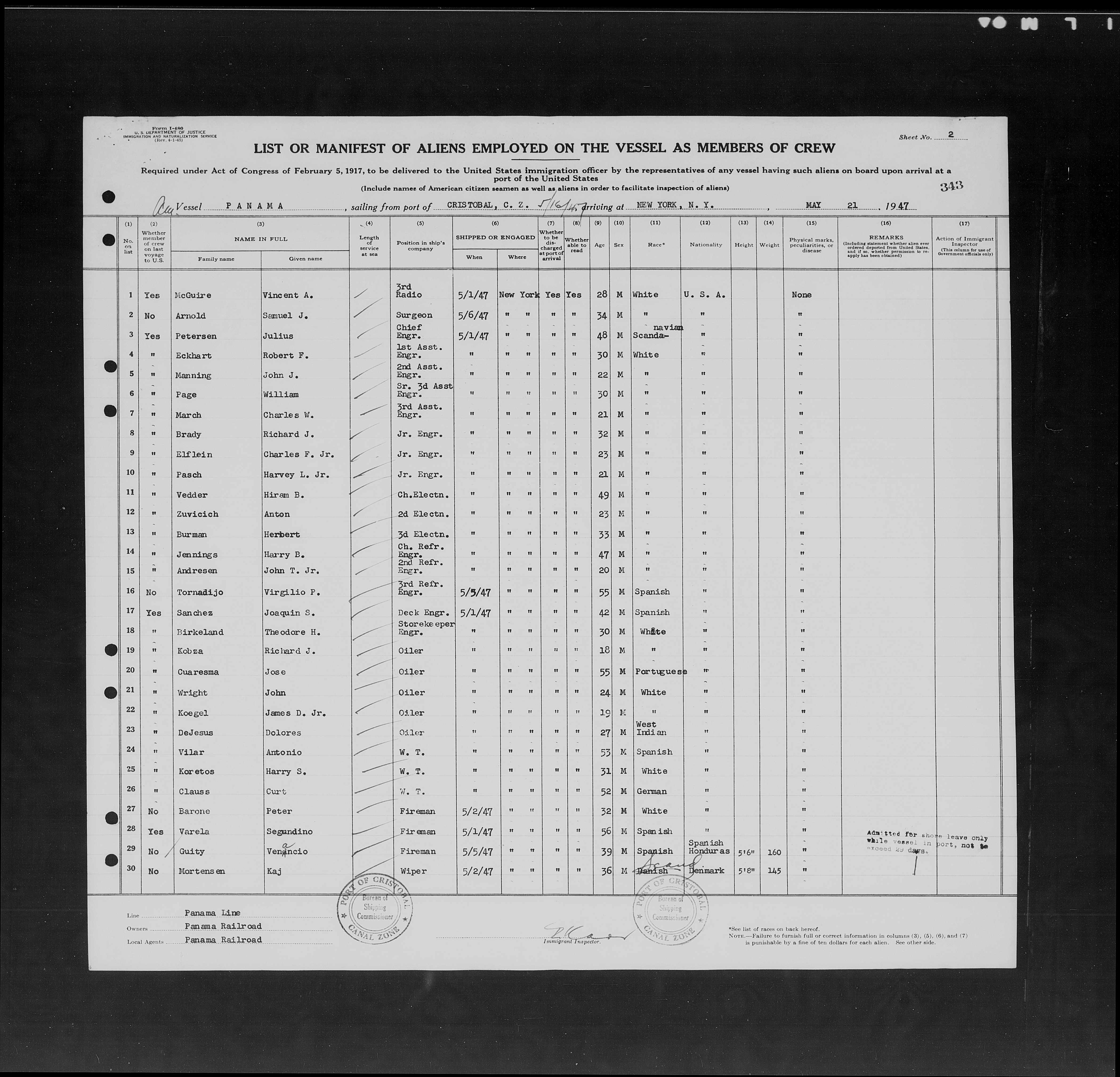1120x1077 pixels.
Task: Click on the family name "Manning"
Action: point(193,375)
